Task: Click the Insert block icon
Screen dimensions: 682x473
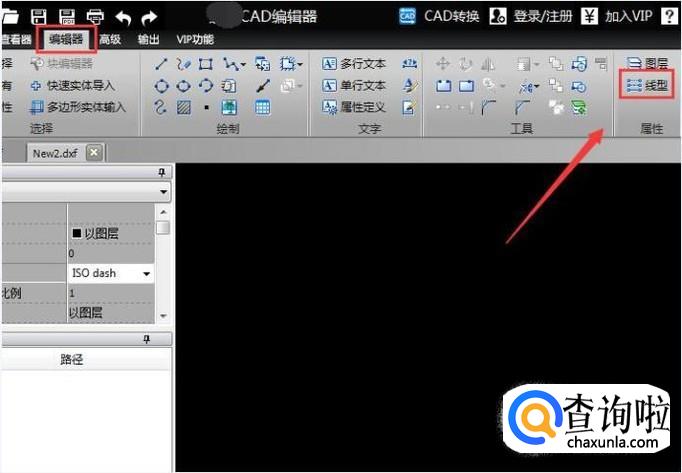Action: (262, 64)
